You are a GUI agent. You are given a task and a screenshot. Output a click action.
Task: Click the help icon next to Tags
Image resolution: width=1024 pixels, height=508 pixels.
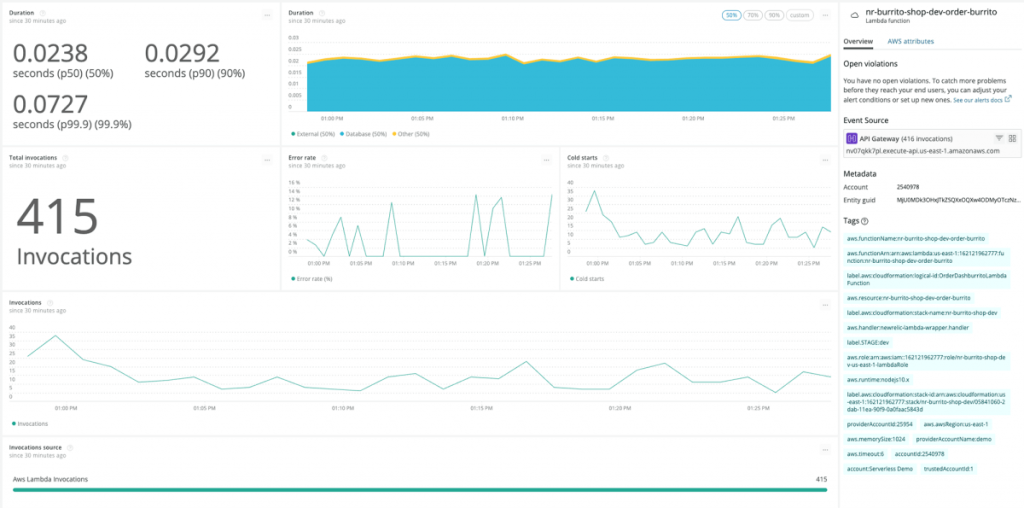click(864, 221)
